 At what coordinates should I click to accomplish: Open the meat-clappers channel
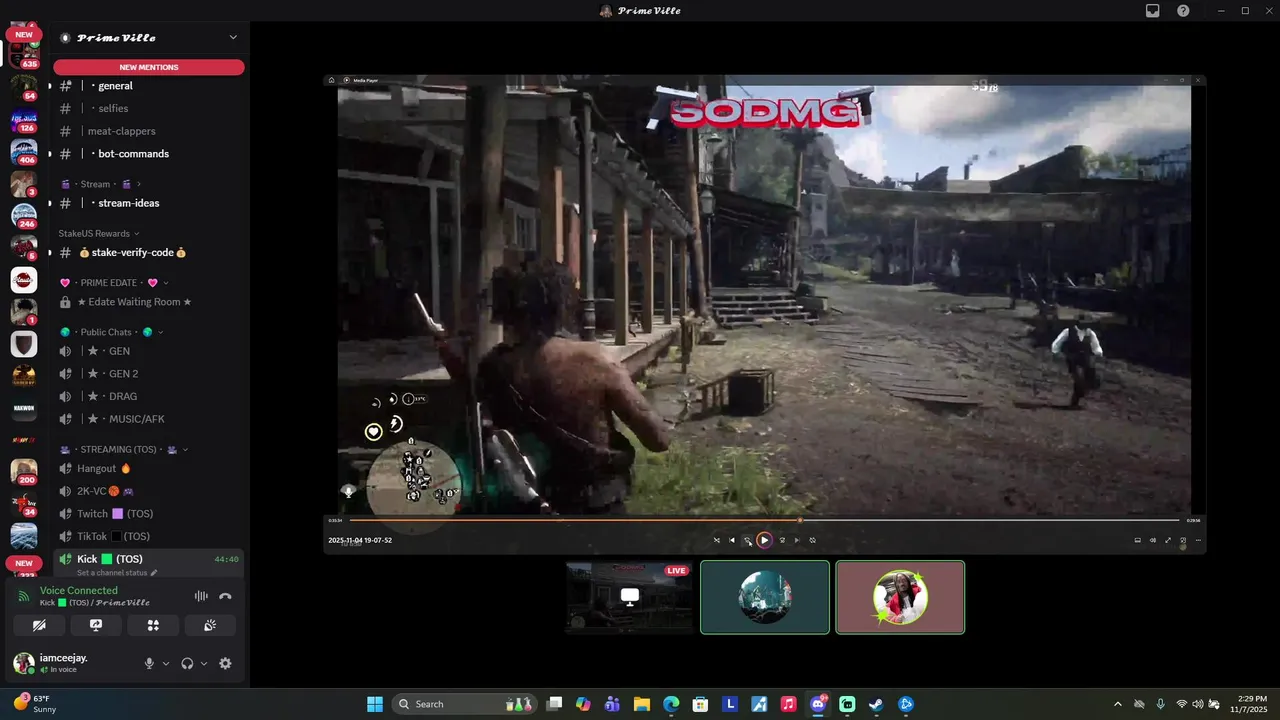pos(149,131)
